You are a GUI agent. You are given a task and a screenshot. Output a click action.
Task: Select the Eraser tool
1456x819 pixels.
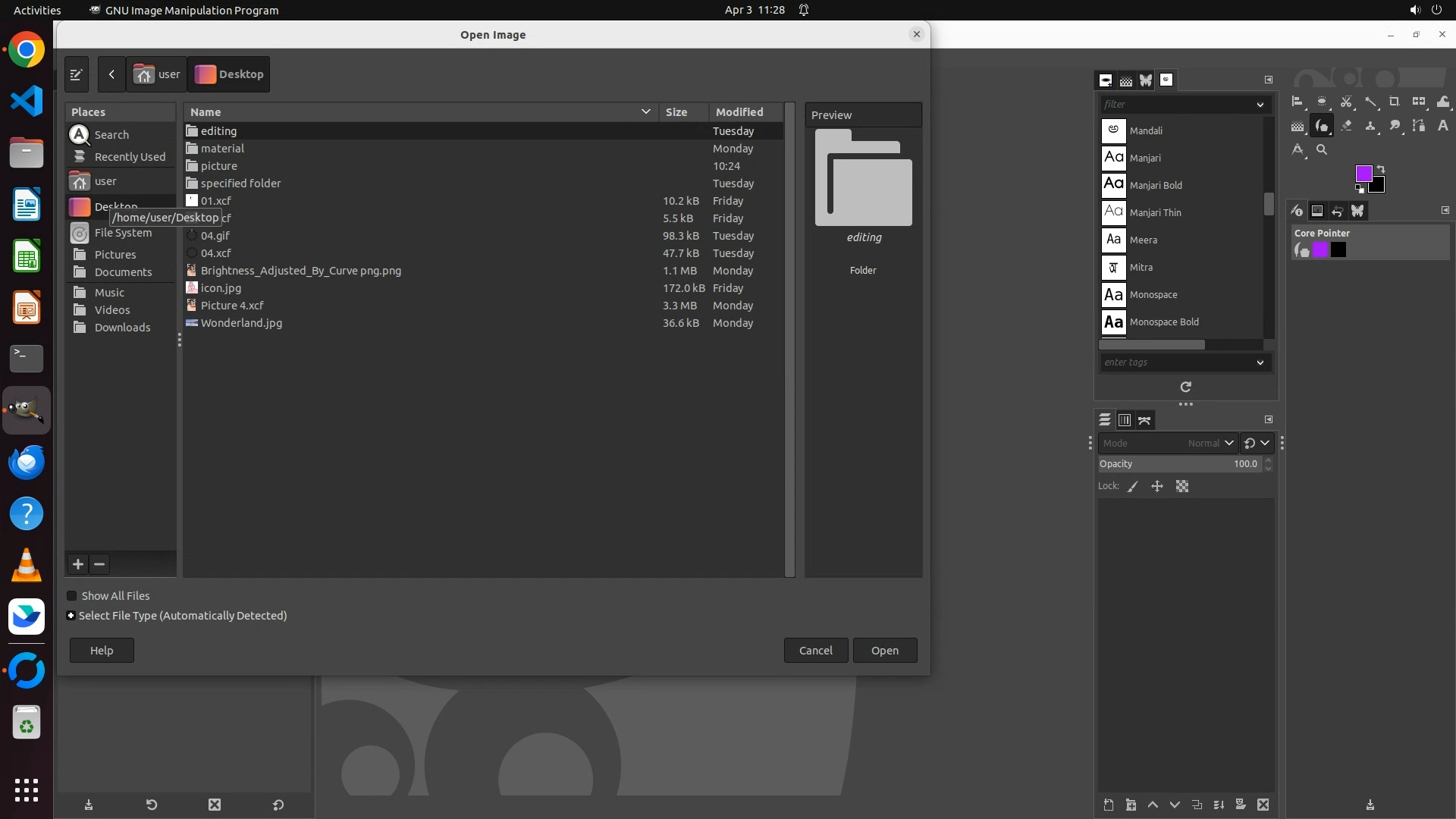coord(1346,126)
